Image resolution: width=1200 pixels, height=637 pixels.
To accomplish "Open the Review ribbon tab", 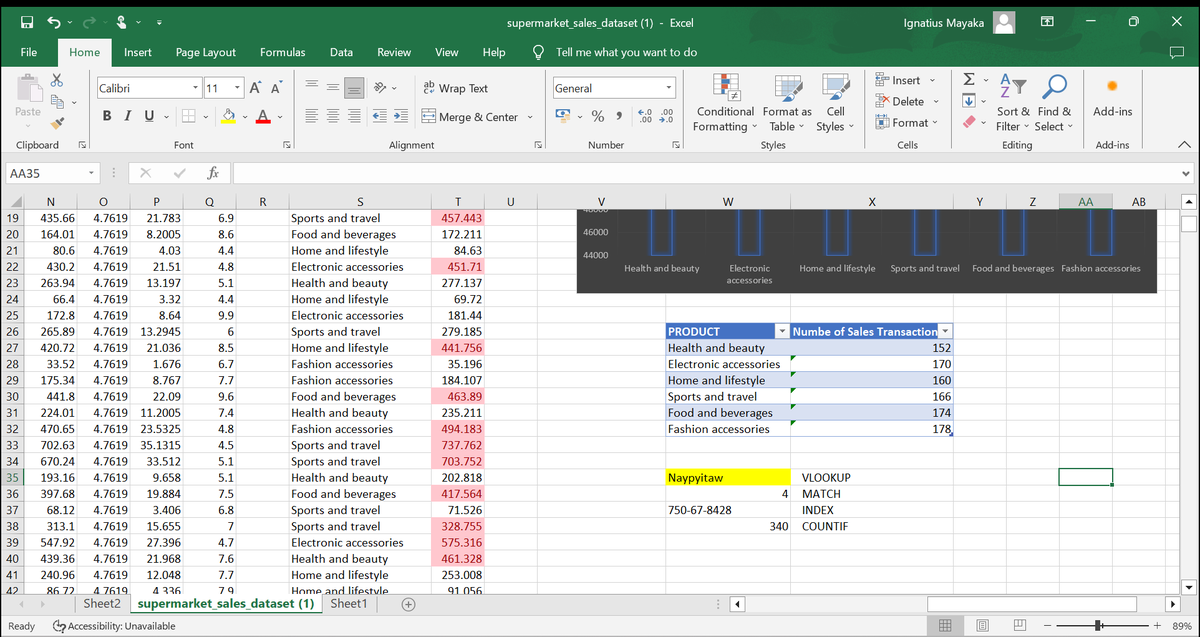I will [394, 52].
